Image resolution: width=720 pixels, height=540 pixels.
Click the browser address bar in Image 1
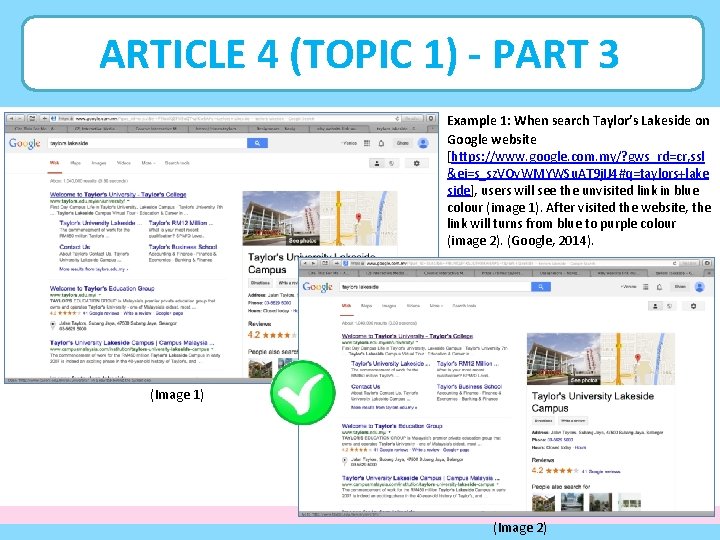click(x=225, y=118)
